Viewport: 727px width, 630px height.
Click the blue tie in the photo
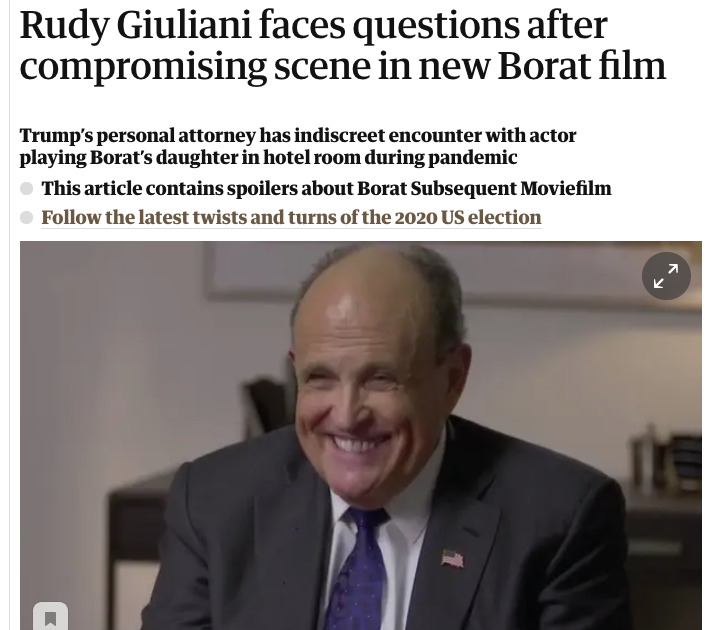(x=357, y=568)
